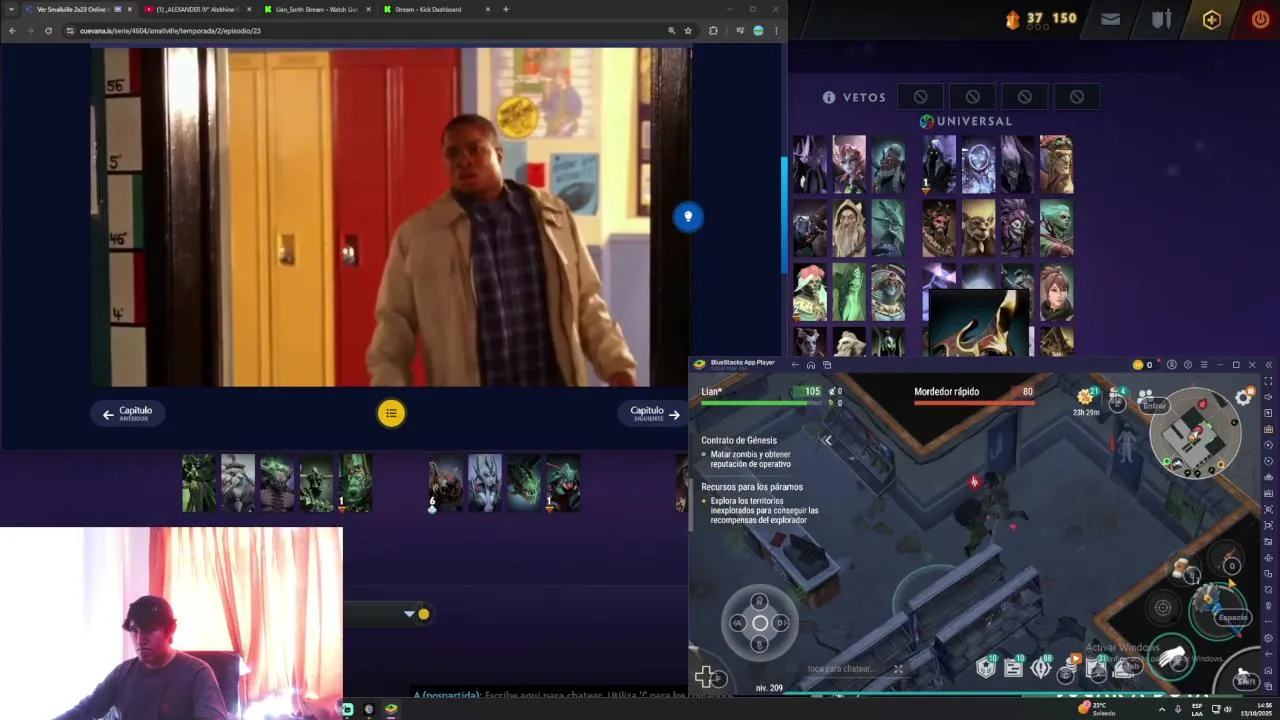Pick the yellow goblin-faced hero portrait
The image size is (1280, 720).
click(979, 228)
